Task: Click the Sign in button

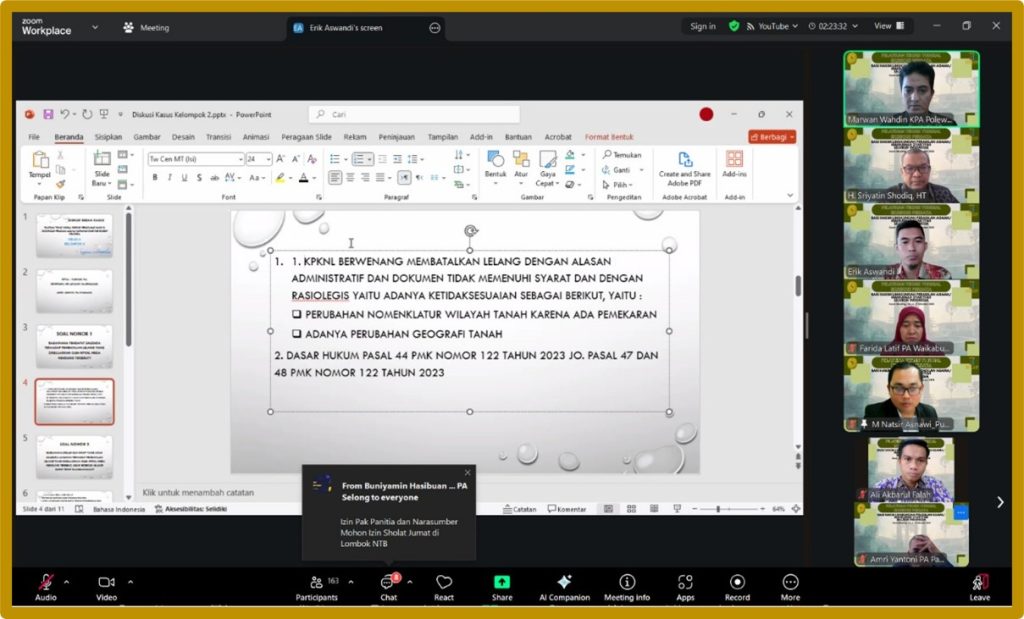Action: point(702,26)
